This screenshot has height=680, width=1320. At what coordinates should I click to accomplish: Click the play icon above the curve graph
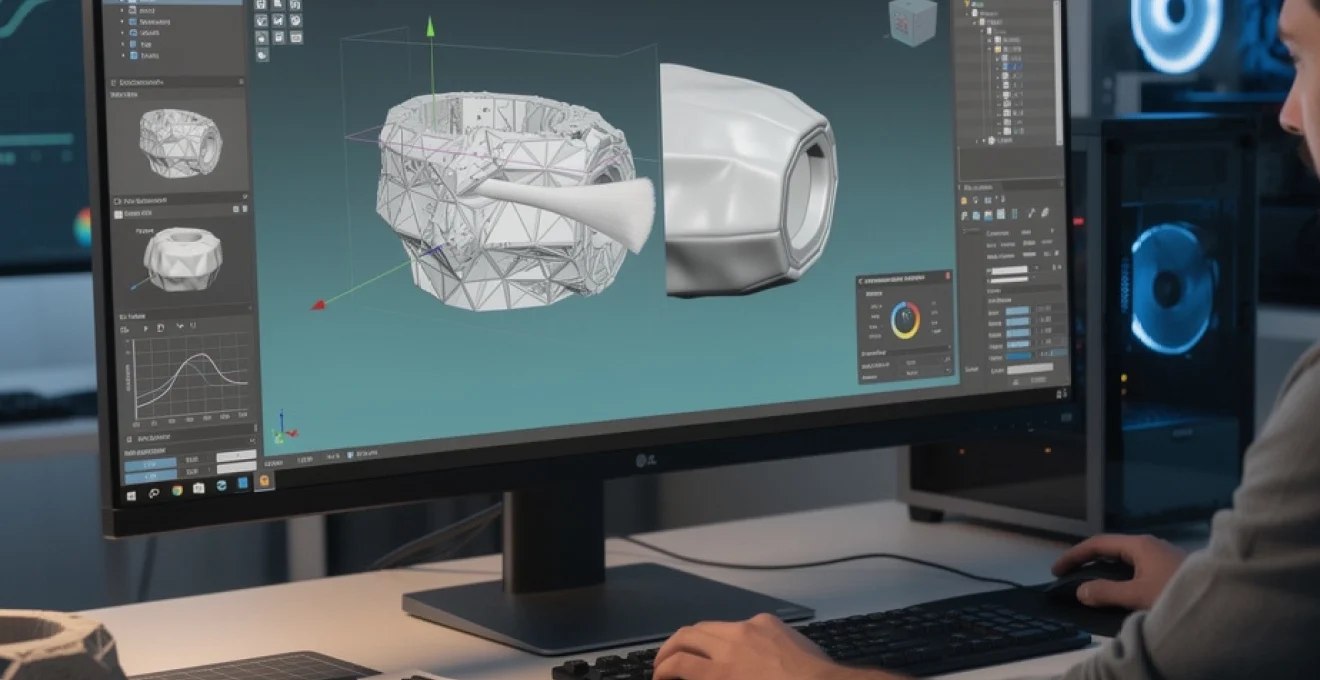pos(145,327)
